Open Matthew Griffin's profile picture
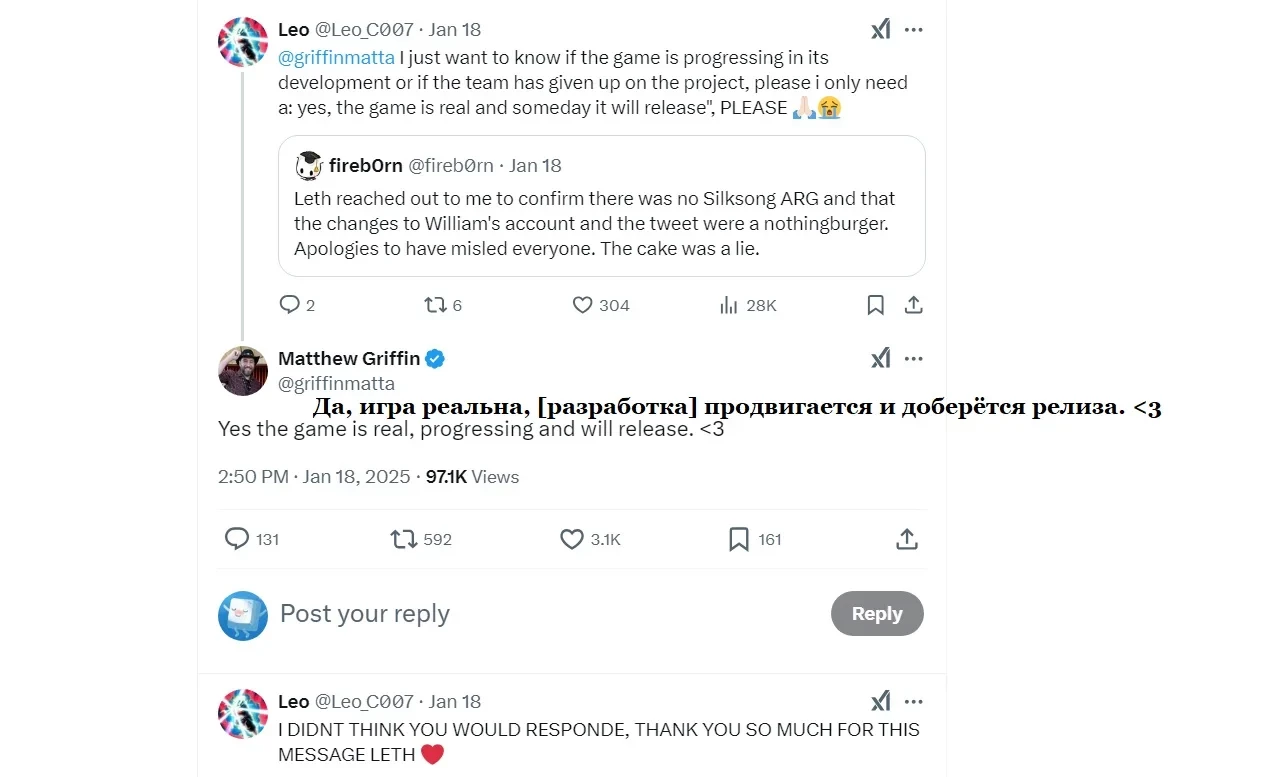Screen dimensions: 1283x777 click(243, 371)
